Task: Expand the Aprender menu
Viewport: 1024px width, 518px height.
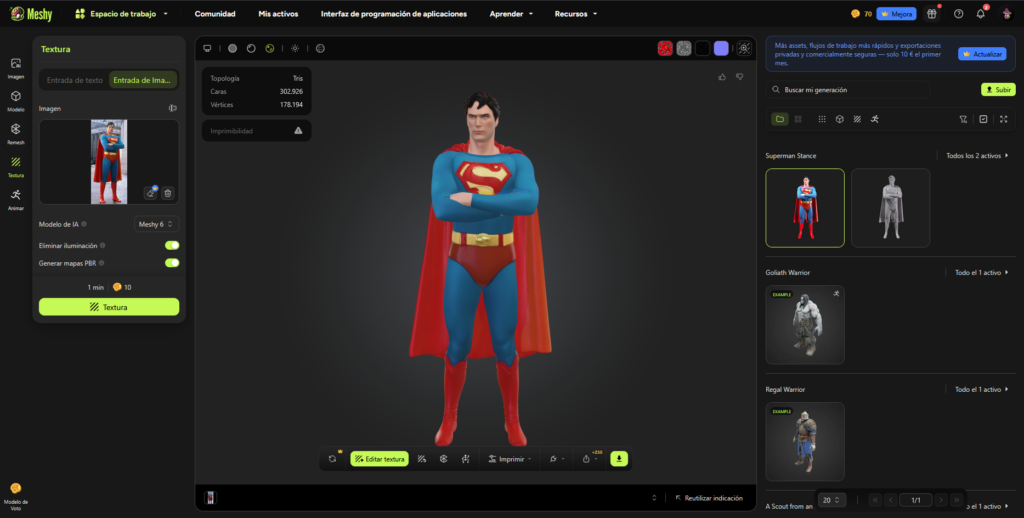Action: pyautogui.click(x=511, y=14)
